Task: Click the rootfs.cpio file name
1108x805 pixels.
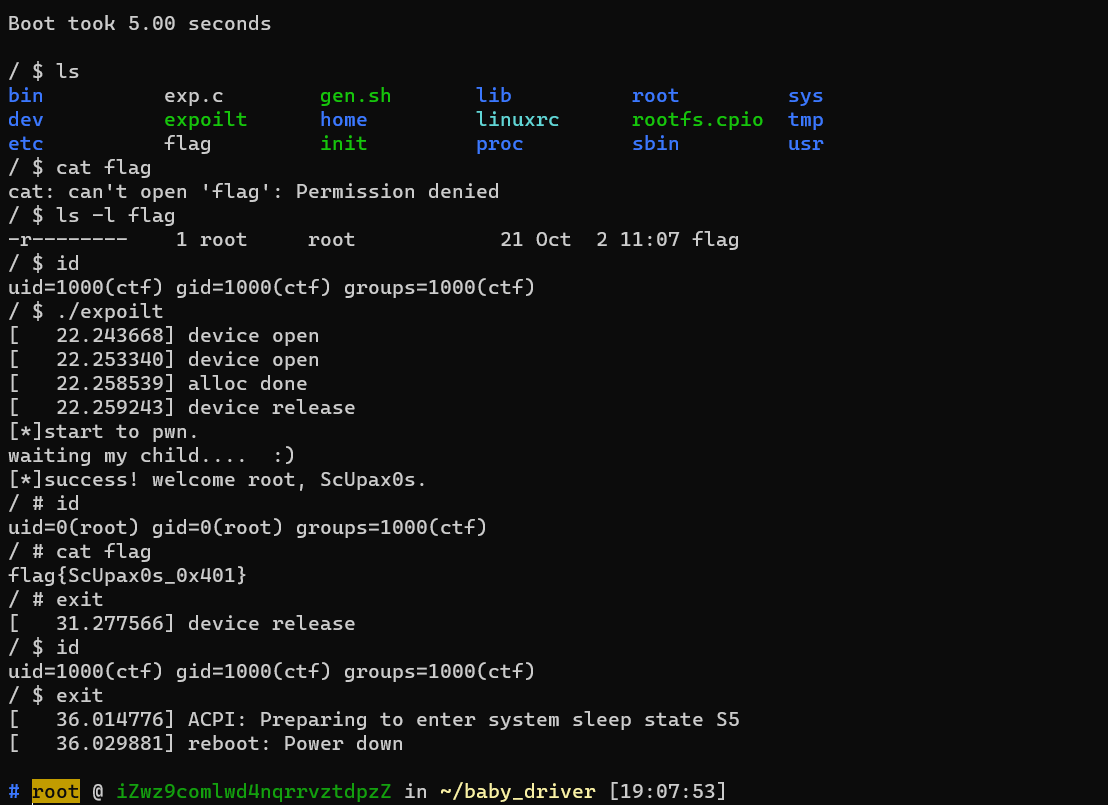Action: [697, 120]
